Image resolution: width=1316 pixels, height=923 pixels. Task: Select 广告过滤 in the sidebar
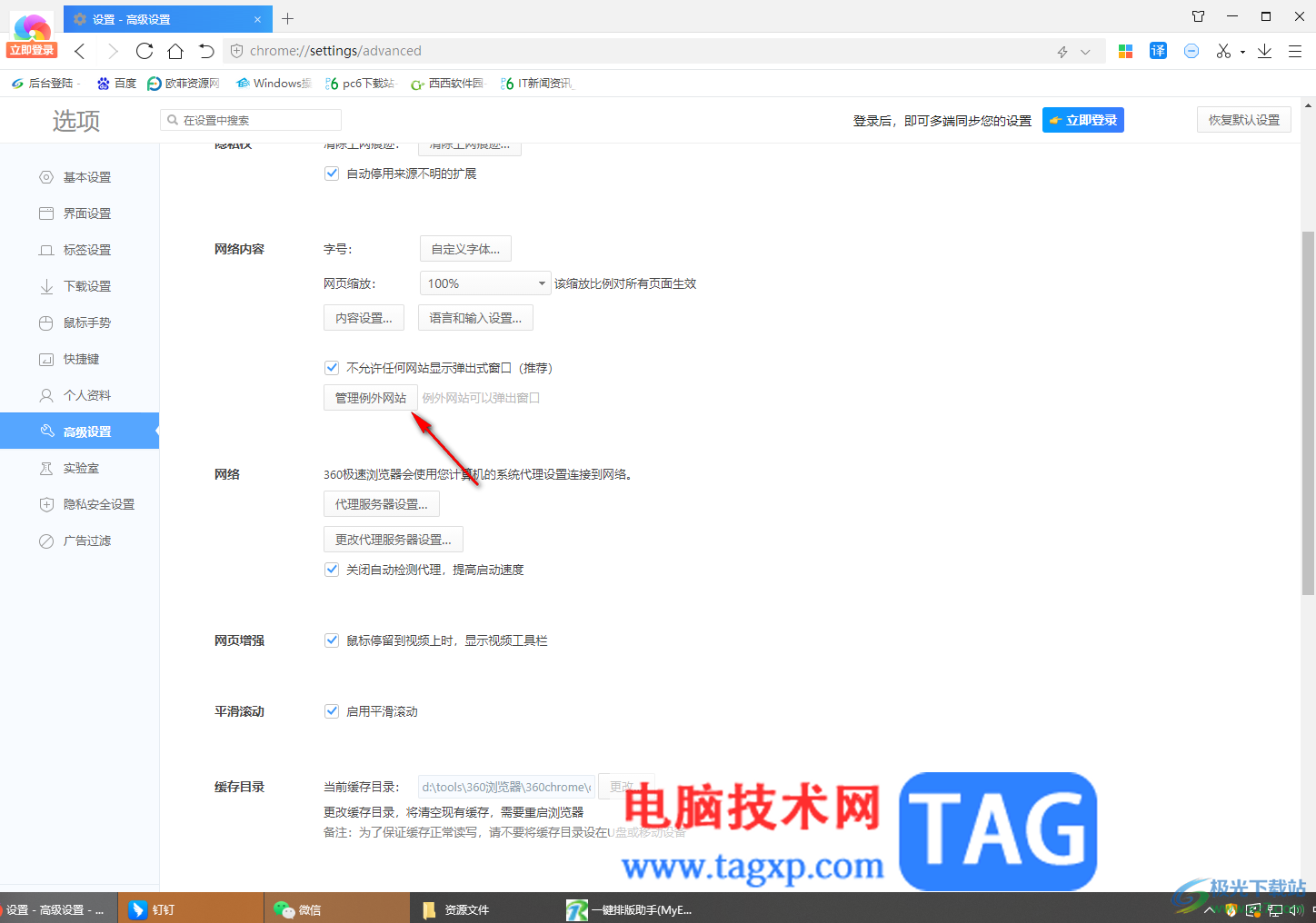(87, 540)
